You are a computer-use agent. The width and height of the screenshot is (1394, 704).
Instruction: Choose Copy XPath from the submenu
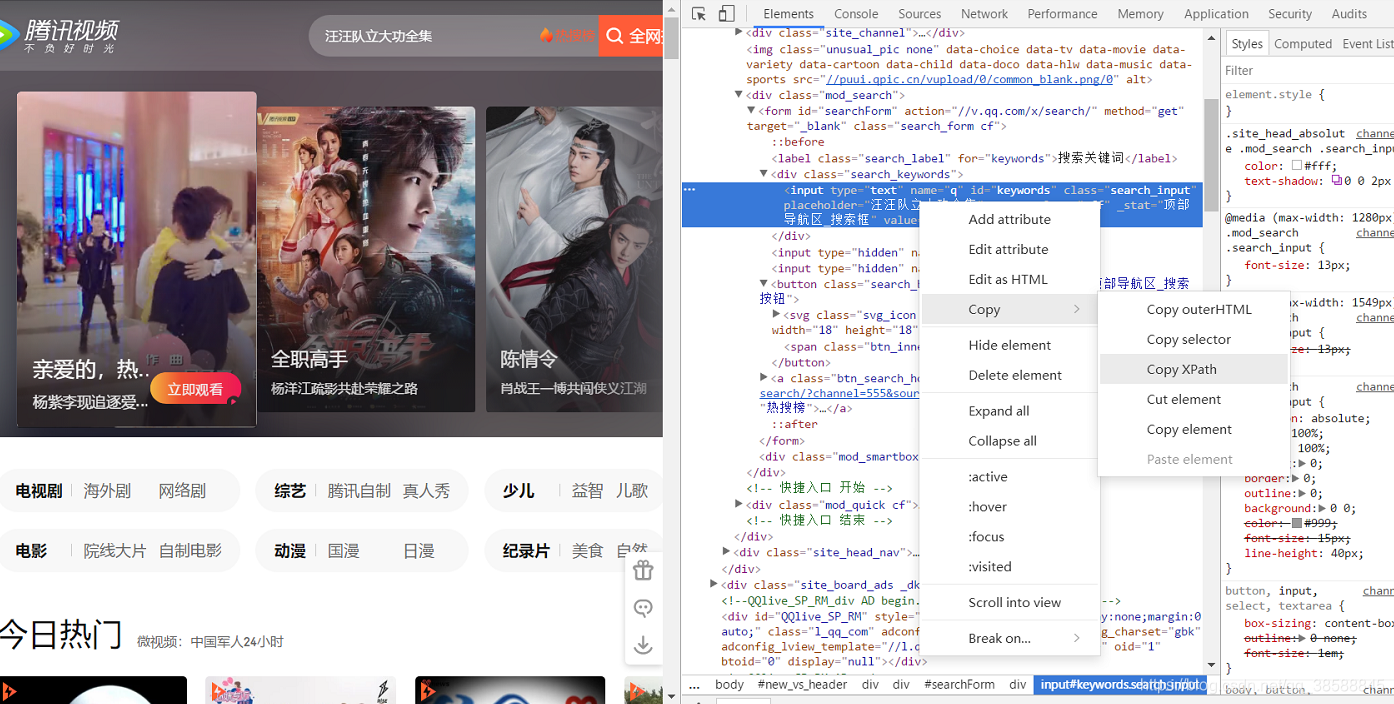click(x=1194, y=369)
